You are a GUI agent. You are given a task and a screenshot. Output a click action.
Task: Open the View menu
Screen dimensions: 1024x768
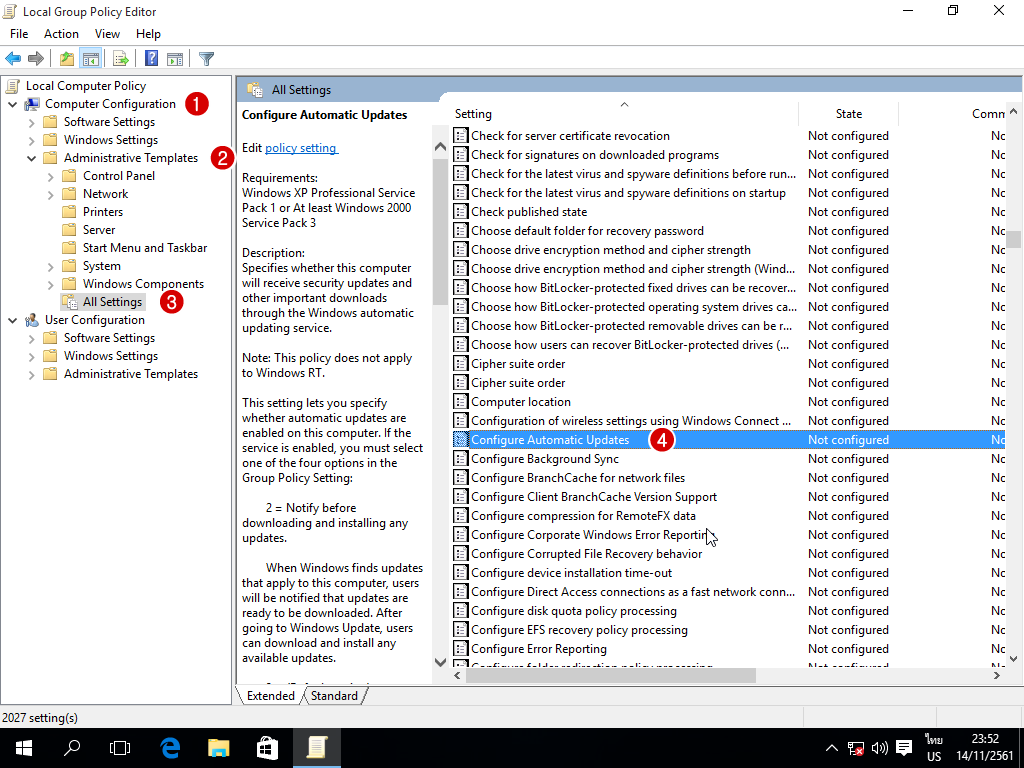107,33
